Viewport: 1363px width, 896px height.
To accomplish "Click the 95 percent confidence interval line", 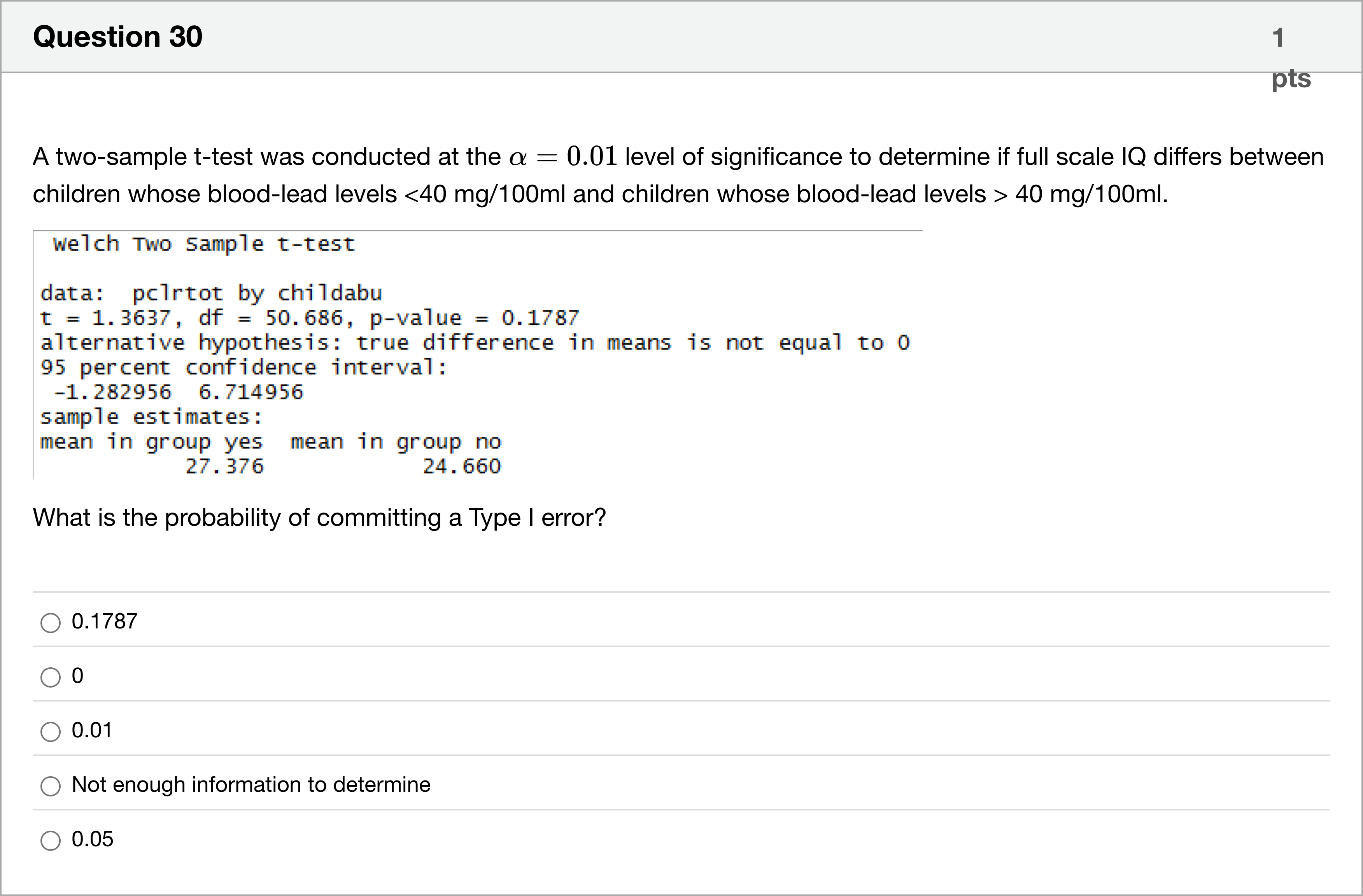I will (244, 367).
